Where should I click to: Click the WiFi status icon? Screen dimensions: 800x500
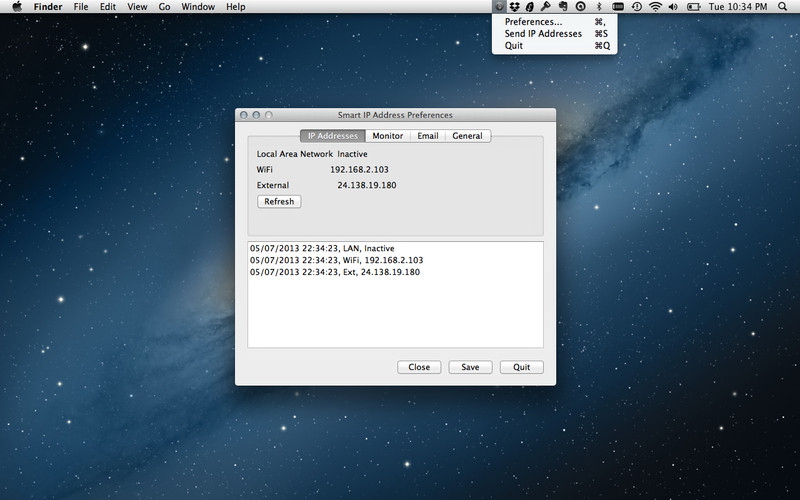coord(655,7)
